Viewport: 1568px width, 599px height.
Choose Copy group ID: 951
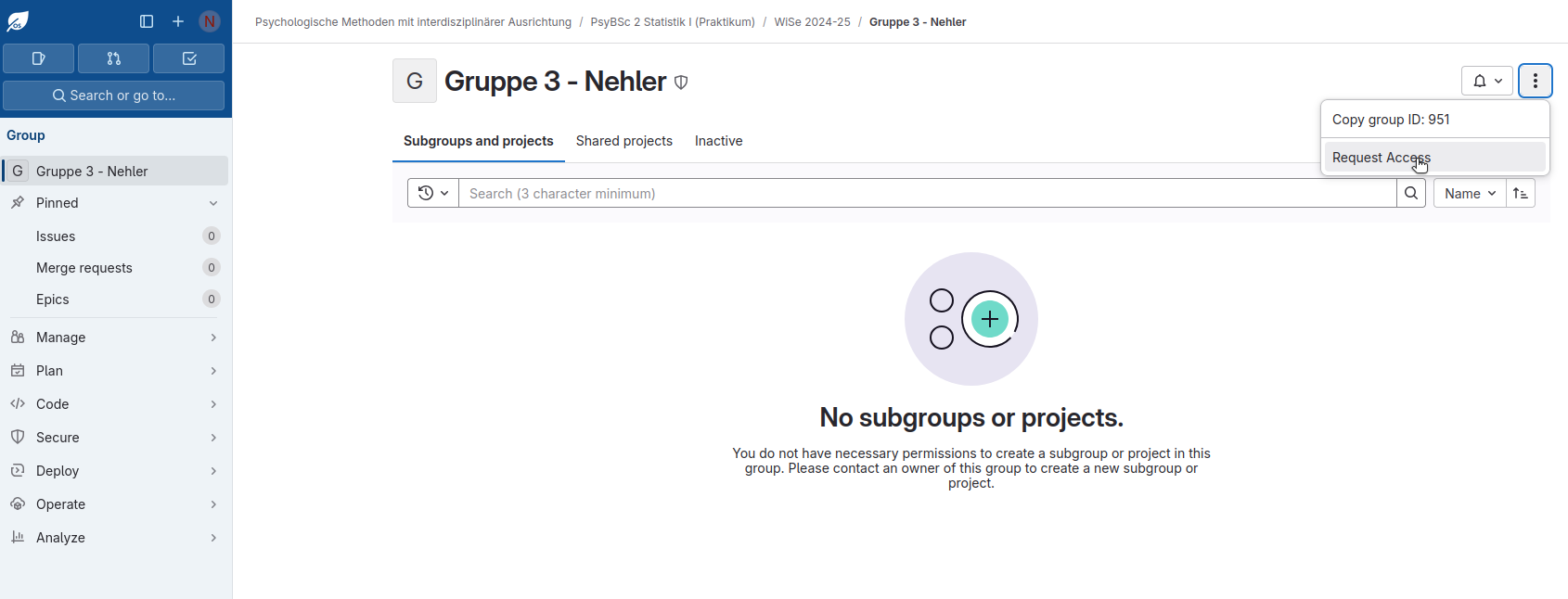click(x=1391, y=120)
